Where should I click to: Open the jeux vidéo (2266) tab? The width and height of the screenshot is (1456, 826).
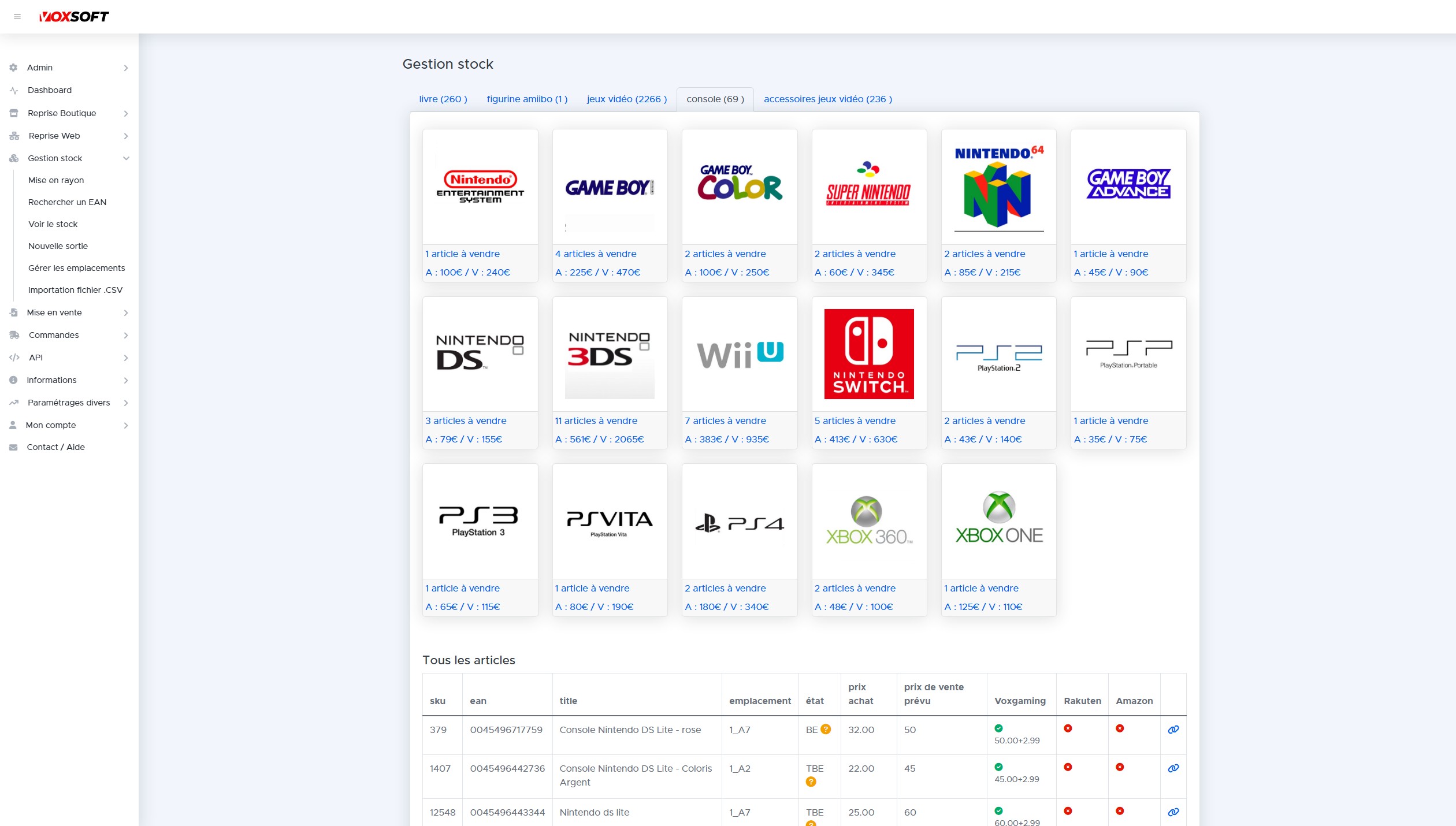pyautogui.click(x=626, y=99)
